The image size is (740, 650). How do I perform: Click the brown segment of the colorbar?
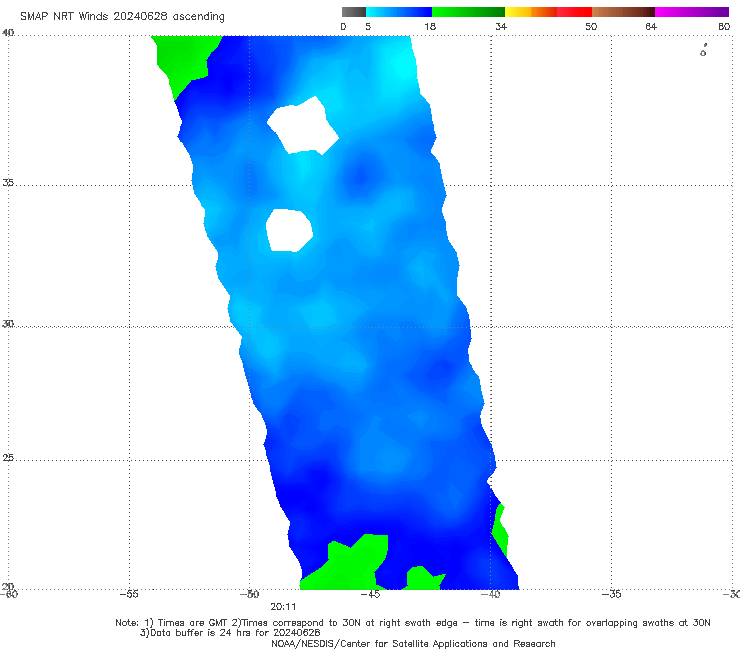[x=623, y=12]
